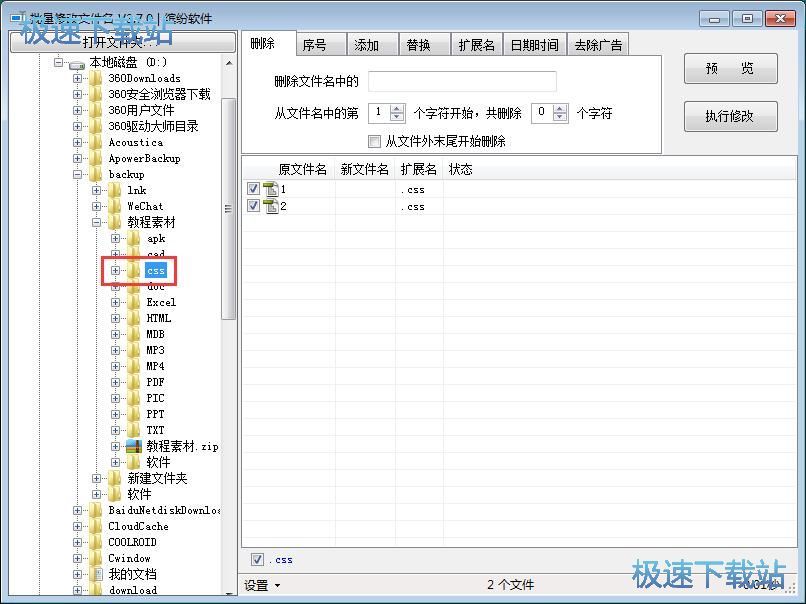Click the MP3 folder icon
The width and height of the screenshot is (806, 604).
tap(134, 350)
